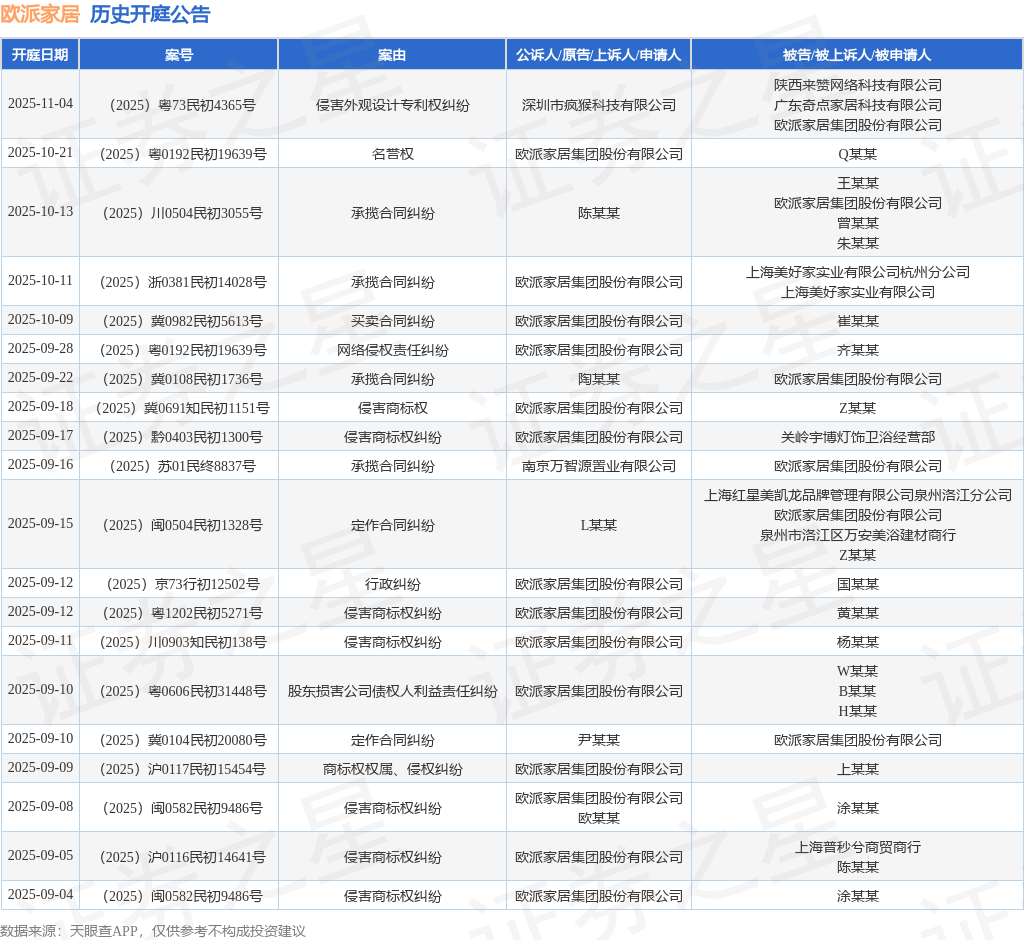Select case number 沪0116民初14641号
This screenshot has height=940, width=1024.
[x=182, y=857]
